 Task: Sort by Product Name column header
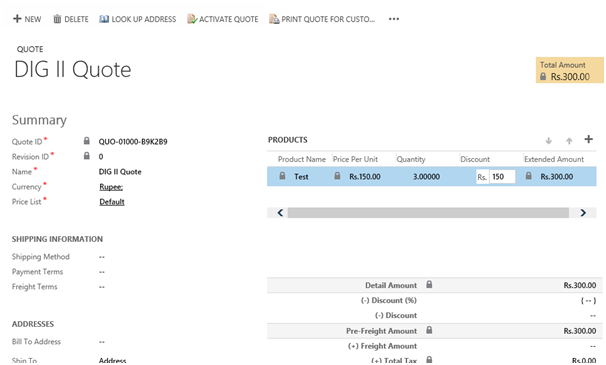point(301,159)
